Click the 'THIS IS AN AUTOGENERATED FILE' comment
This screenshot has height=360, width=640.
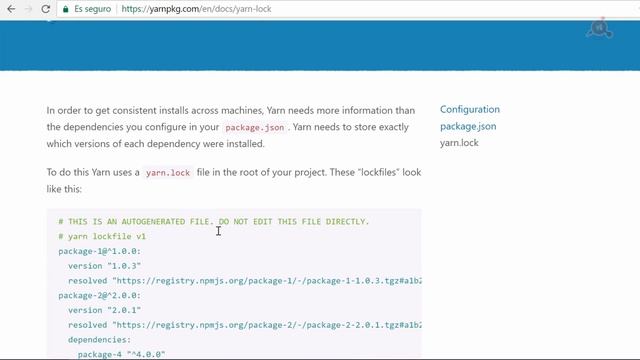213,222
